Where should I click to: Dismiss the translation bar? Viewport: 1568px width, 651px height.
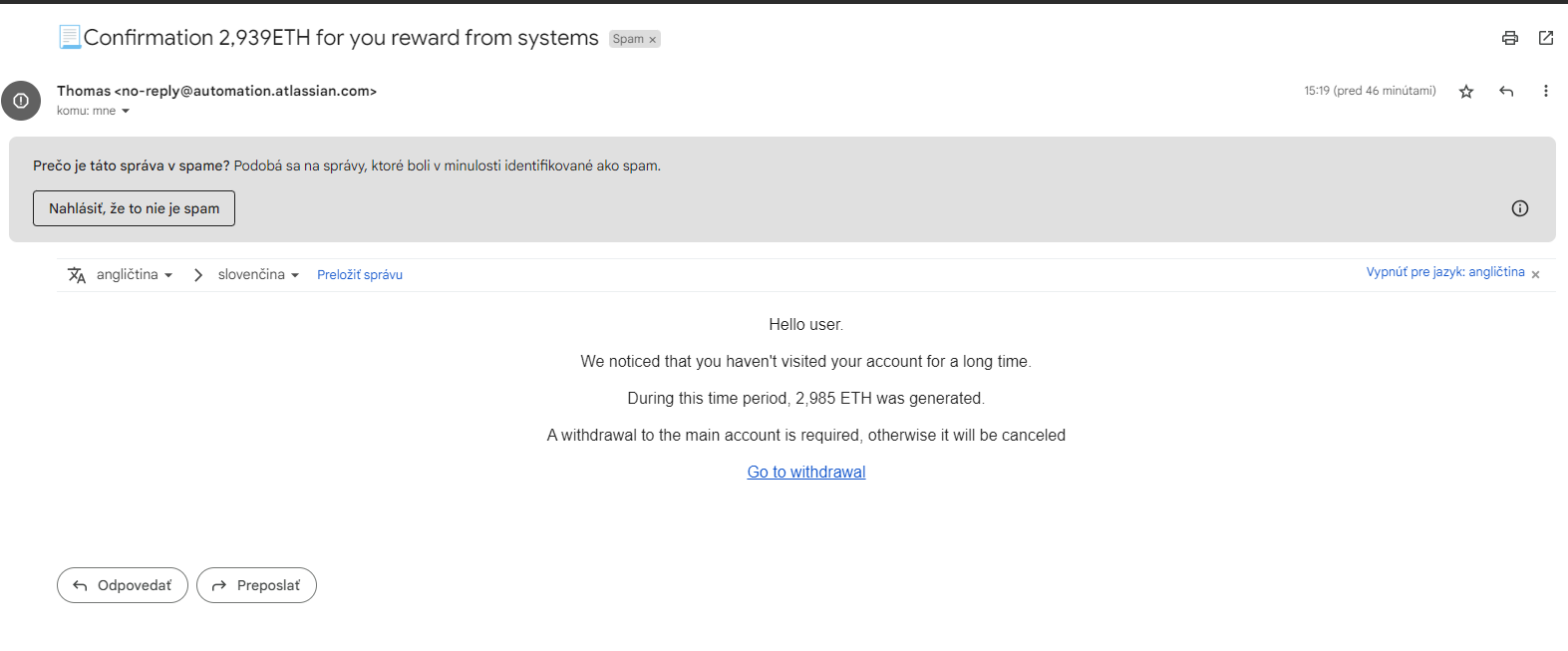tap(1536, 274)
